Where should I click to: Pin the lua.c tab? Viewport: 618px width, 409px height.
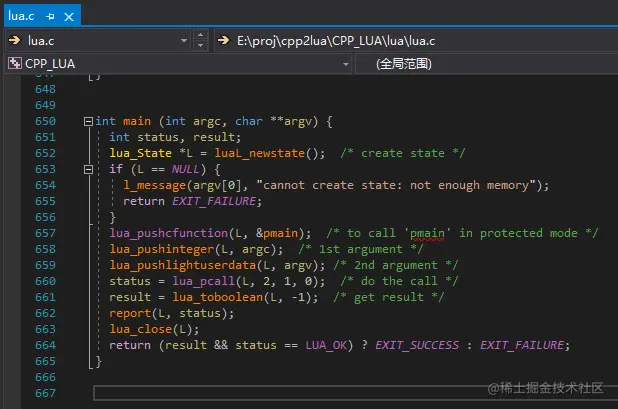(x=50, y=17)
